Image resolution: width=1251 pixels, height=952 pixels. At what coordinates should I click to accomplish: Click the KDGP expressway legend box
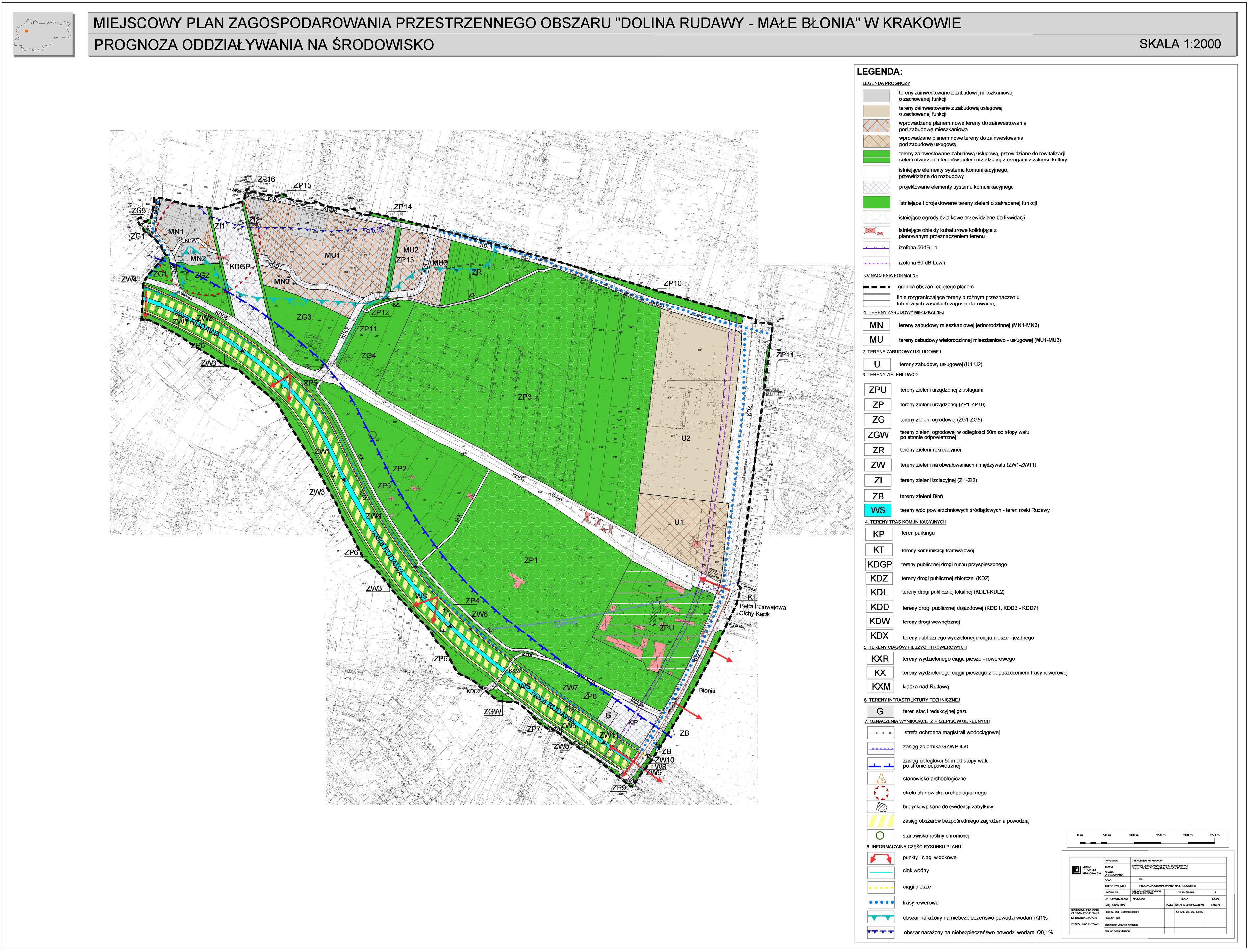[x=879, y=565]
